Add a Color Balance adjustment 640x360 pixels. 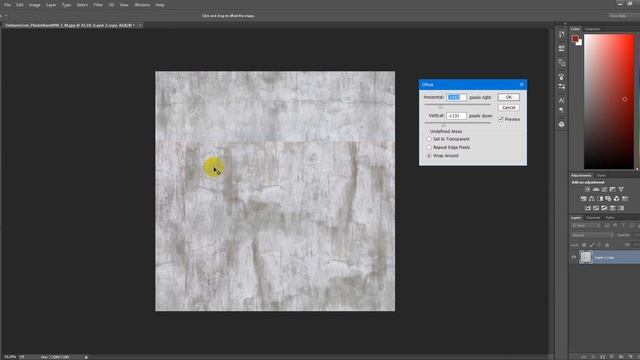tap(591, 199)
